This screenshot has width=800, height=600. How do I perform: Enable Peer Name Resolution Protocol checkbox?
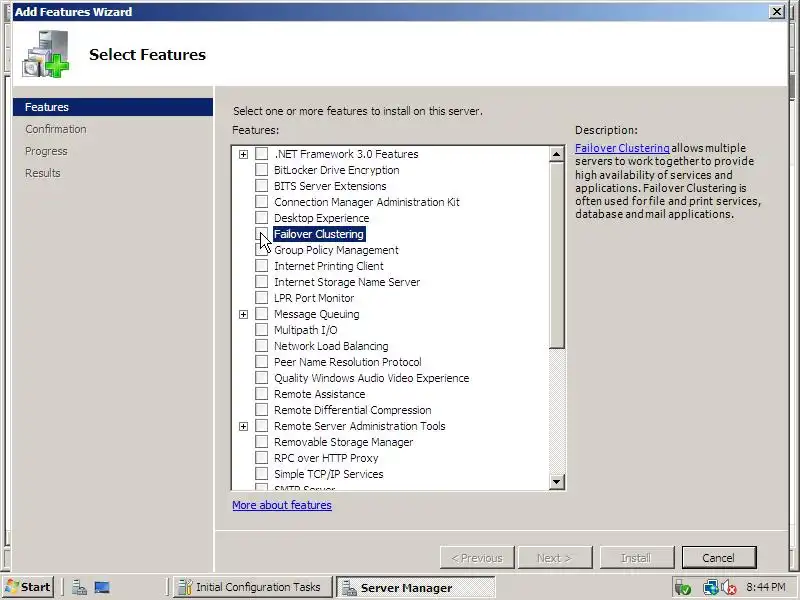click(x=261, y=362)
